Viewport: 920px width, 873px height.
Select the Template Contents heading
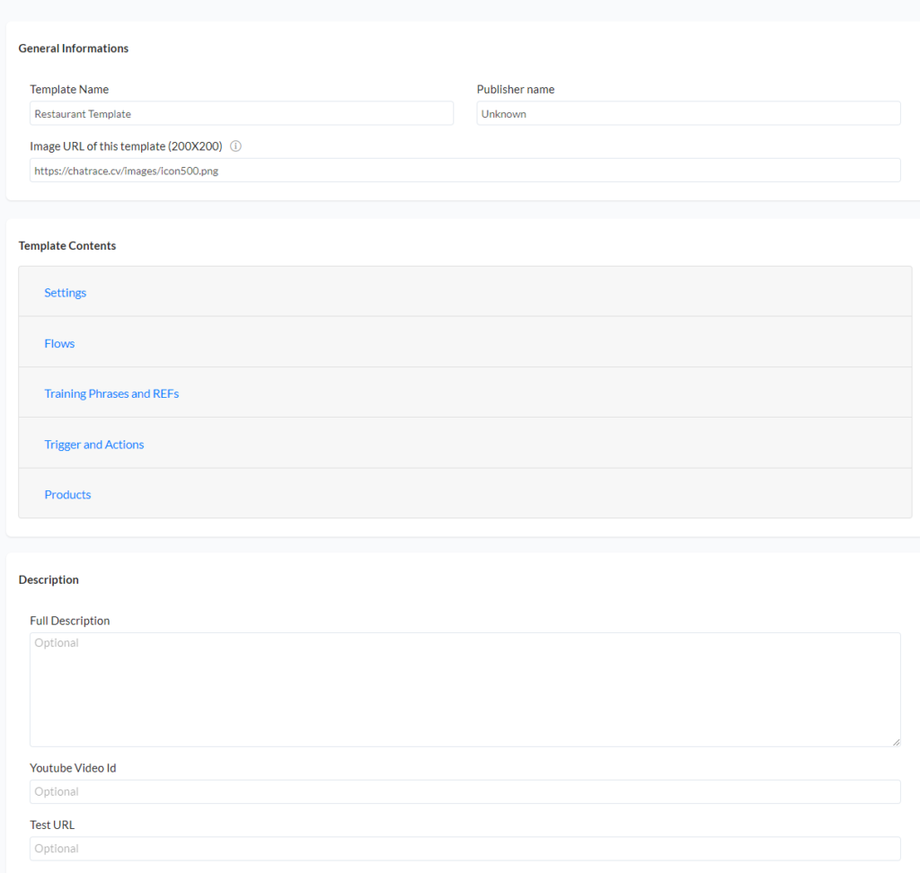[x=67, y=245]
